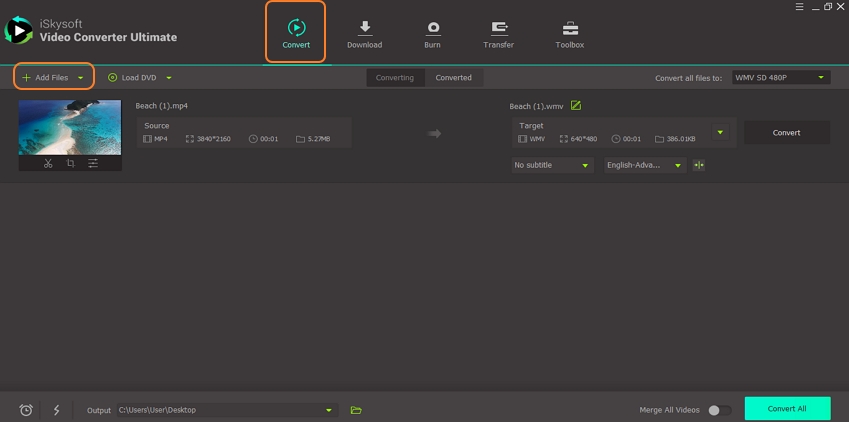Toggle the Merge All Videos switch
Screen dimensions: 849x422
click(x=718, y=410)
